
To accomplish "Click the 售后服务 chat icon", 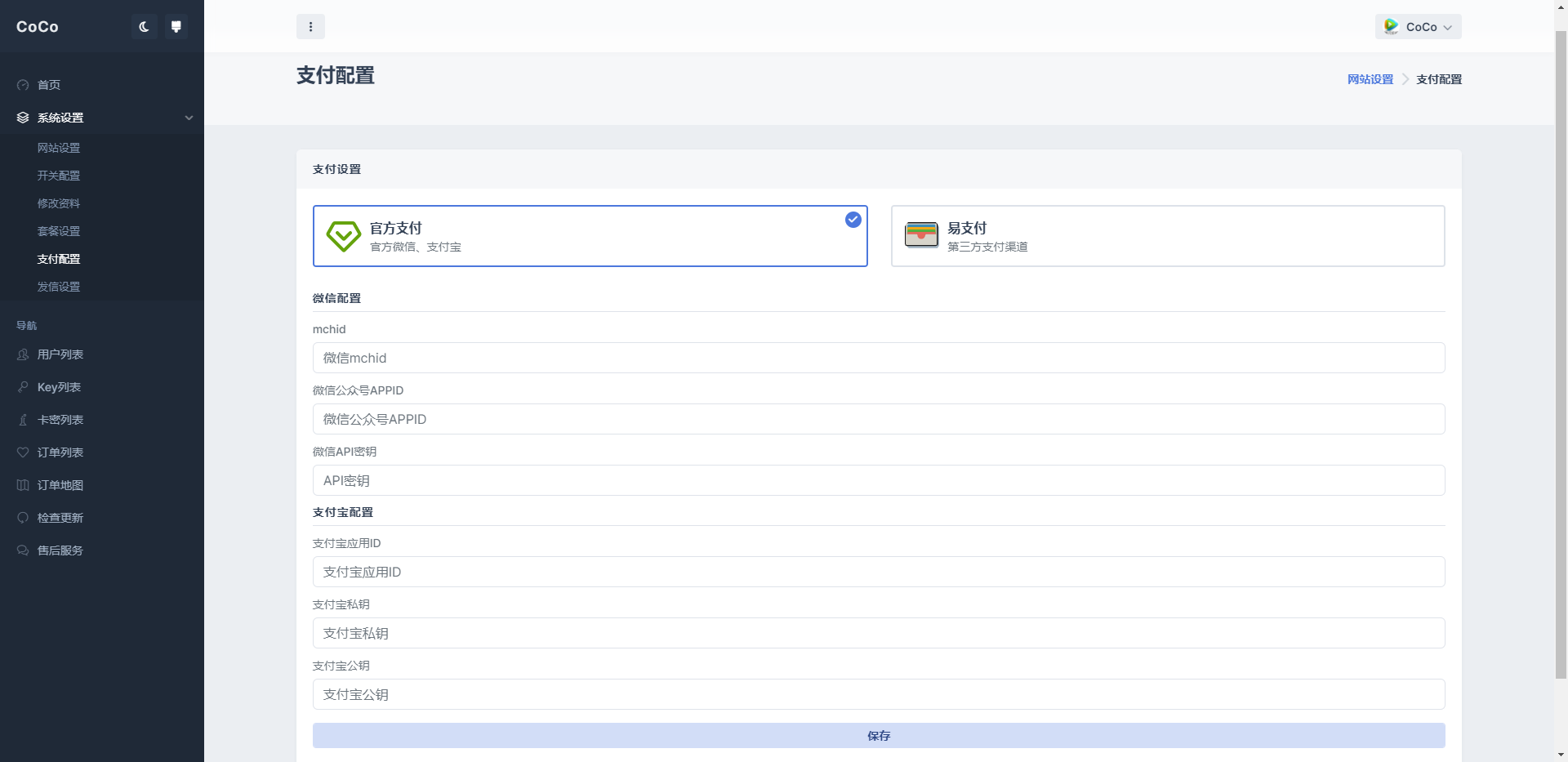I will click(x=23, y=550).
